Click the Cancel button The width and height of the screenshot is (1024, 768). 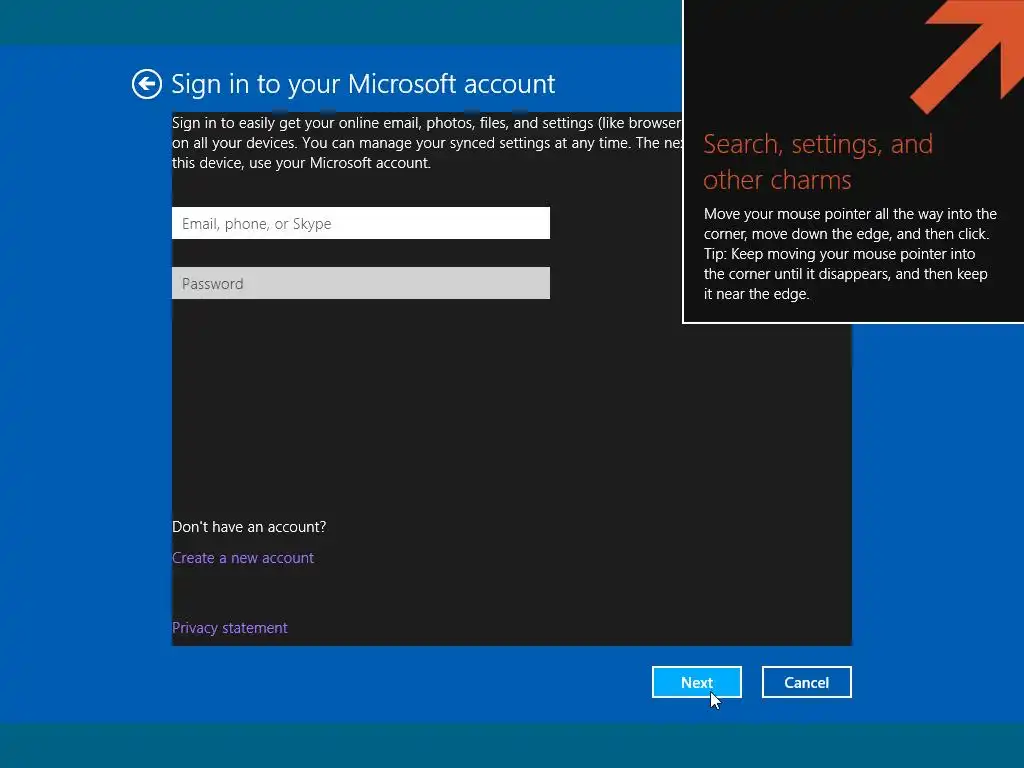(807, 682)
